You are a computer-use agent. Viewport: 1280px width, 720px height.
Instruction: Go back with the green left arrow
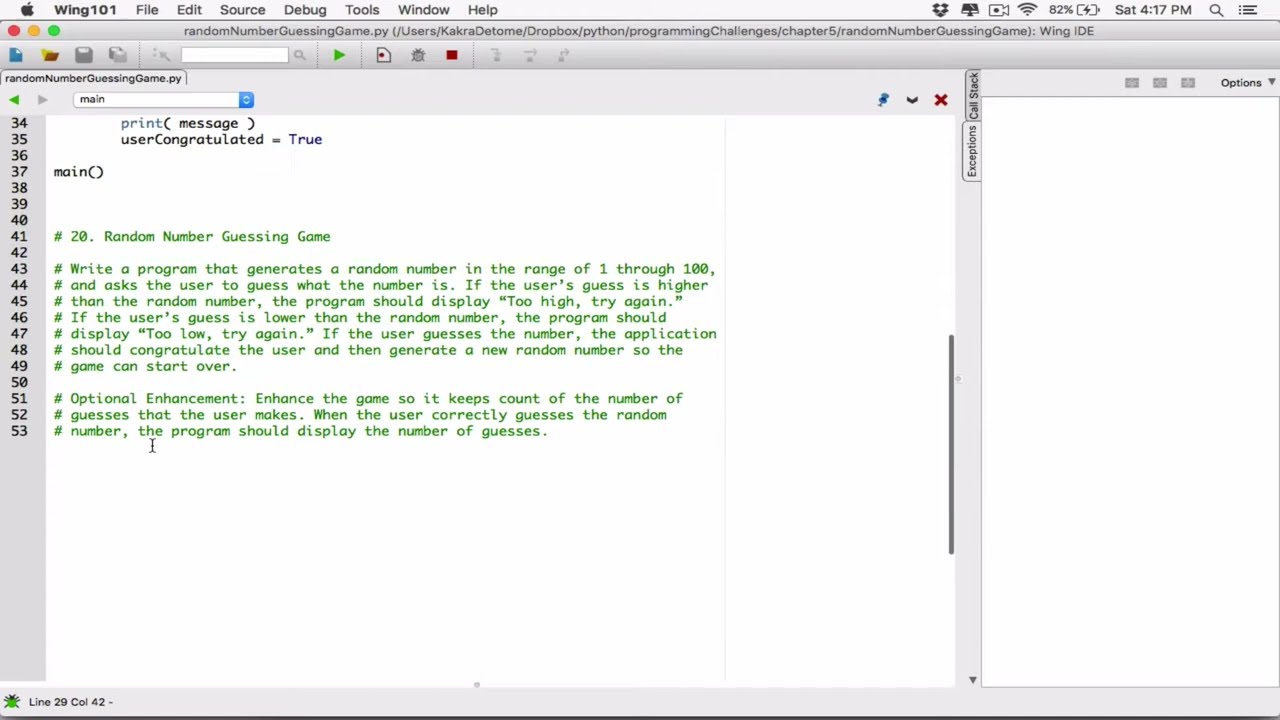14,99
